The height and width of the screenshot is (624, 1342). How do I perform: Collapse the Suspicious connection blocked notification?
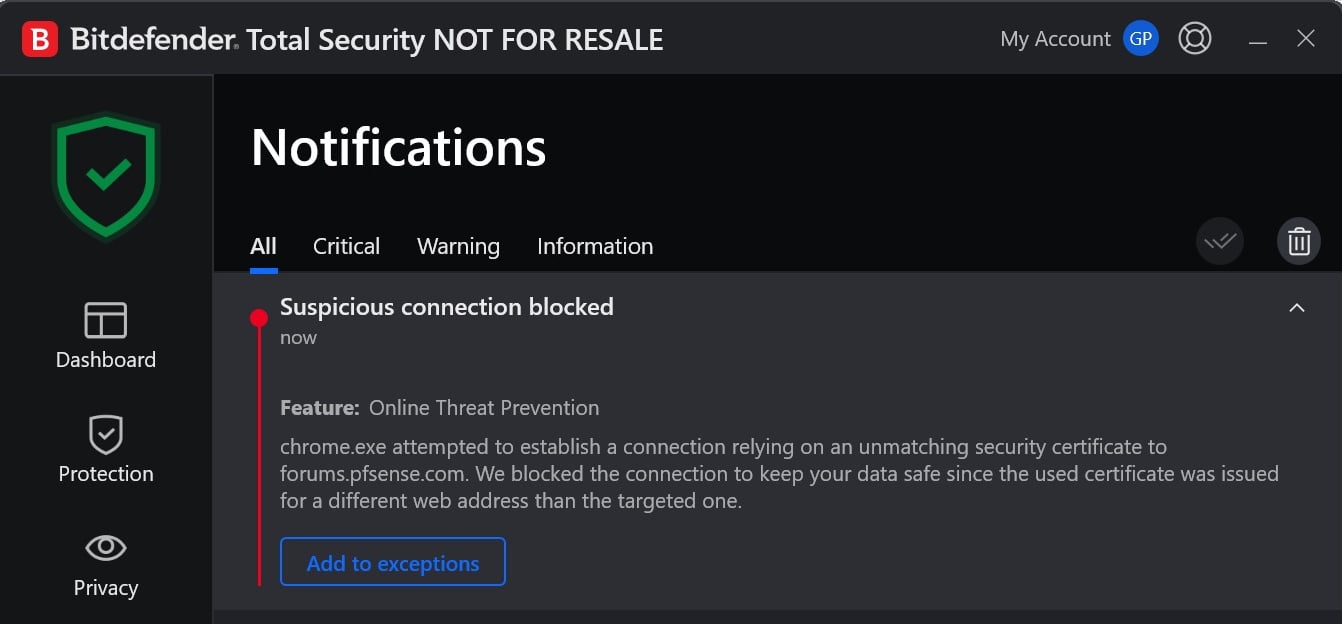click(1297, 308)
